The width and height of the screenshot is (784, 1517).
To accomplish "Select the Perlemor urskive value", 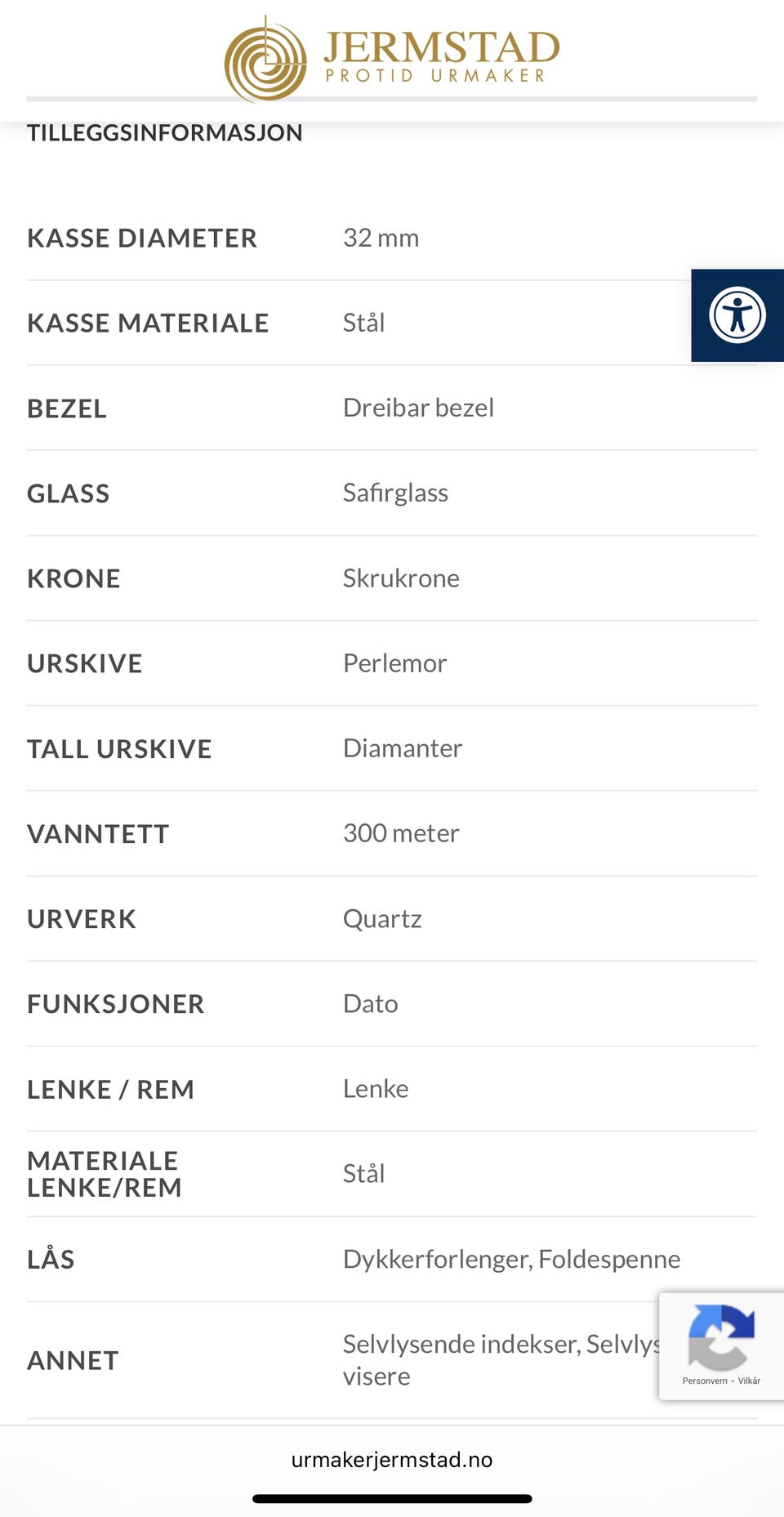I will [394, 663].
